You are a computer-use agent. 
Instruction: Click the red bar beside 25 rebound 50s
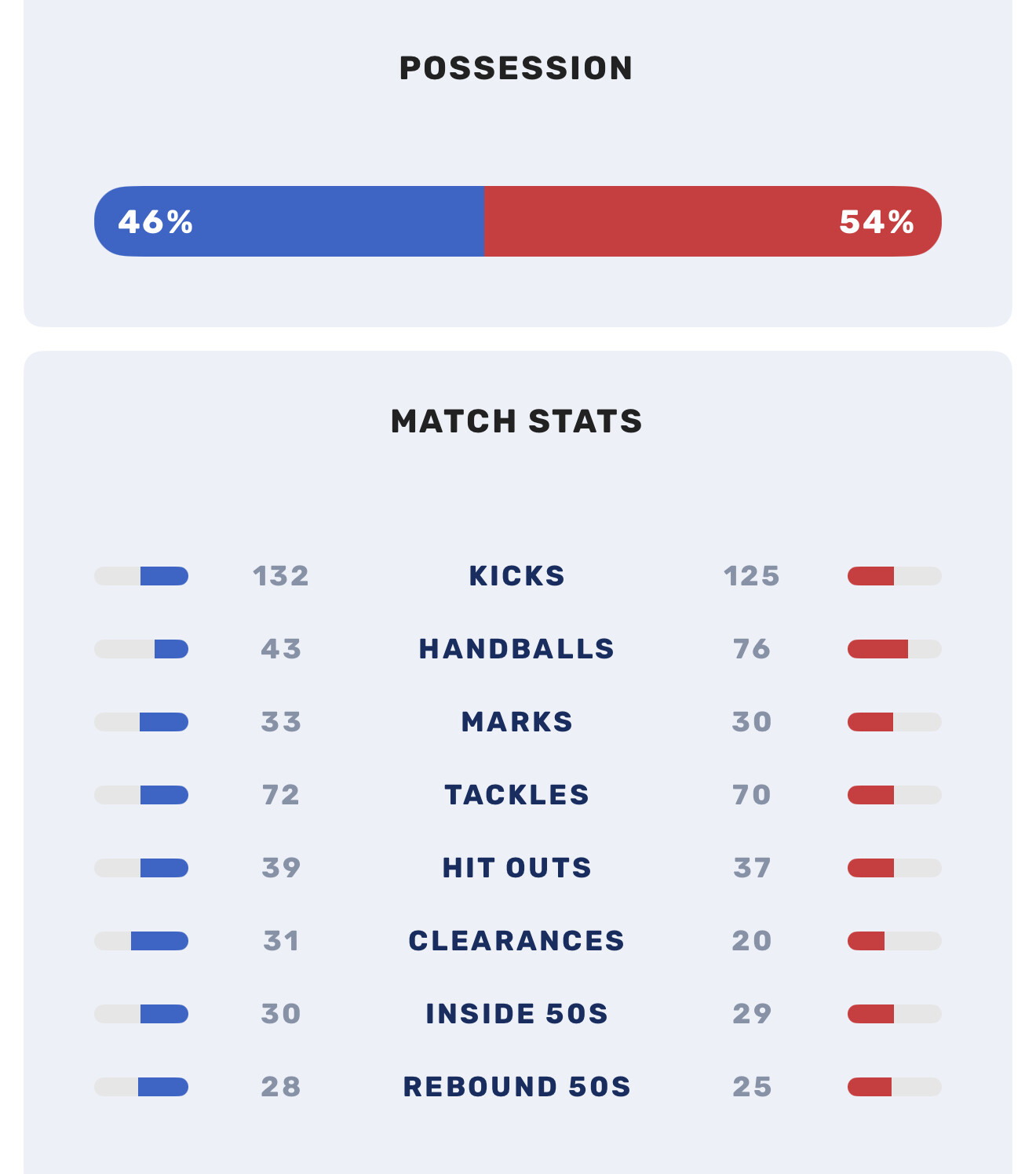[870, 1087]
